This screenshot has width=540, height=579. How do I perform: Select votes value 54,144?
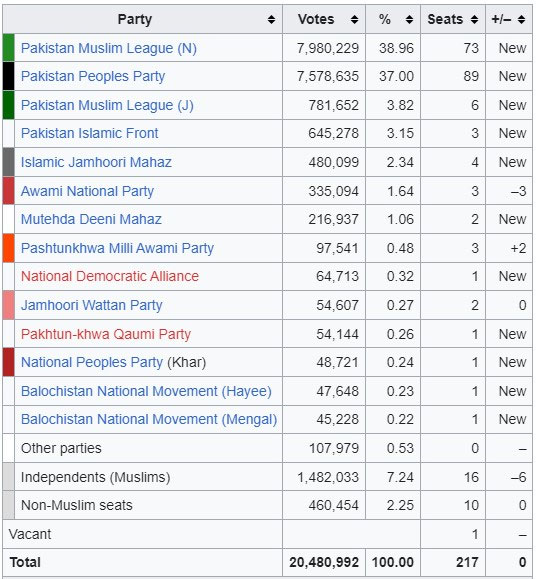[337, 334]
